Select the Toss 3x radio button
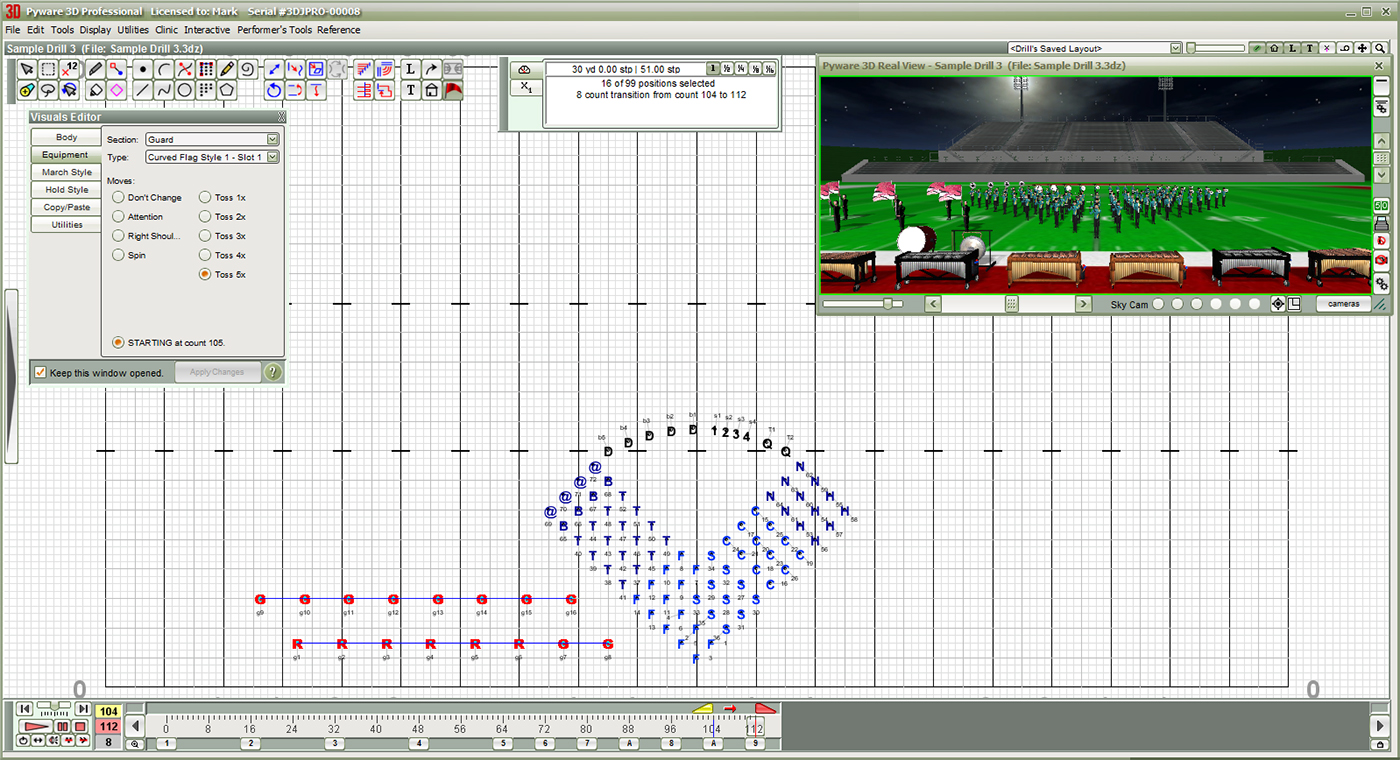Viewport: 1400px width, 760px height. tap(205, 236)
